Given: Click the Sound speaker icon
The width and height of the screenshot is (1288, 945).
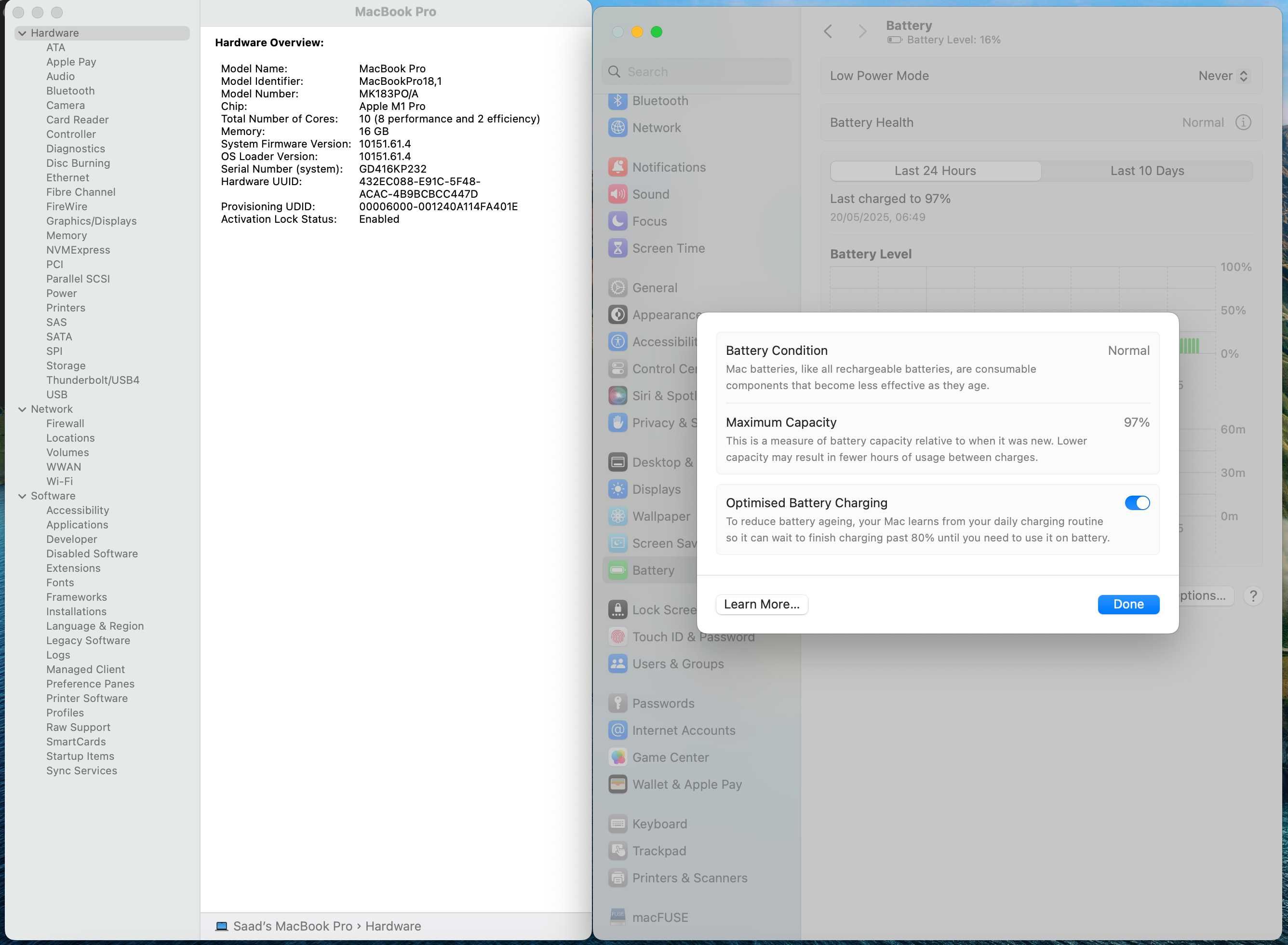Looking at the screenshot, I should (x=617, y=194).
